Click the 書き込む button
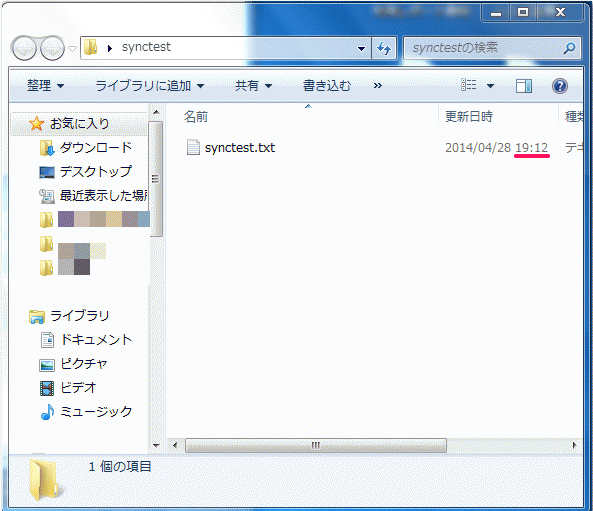Screen dimensions: 593x511 click(327, 86)
